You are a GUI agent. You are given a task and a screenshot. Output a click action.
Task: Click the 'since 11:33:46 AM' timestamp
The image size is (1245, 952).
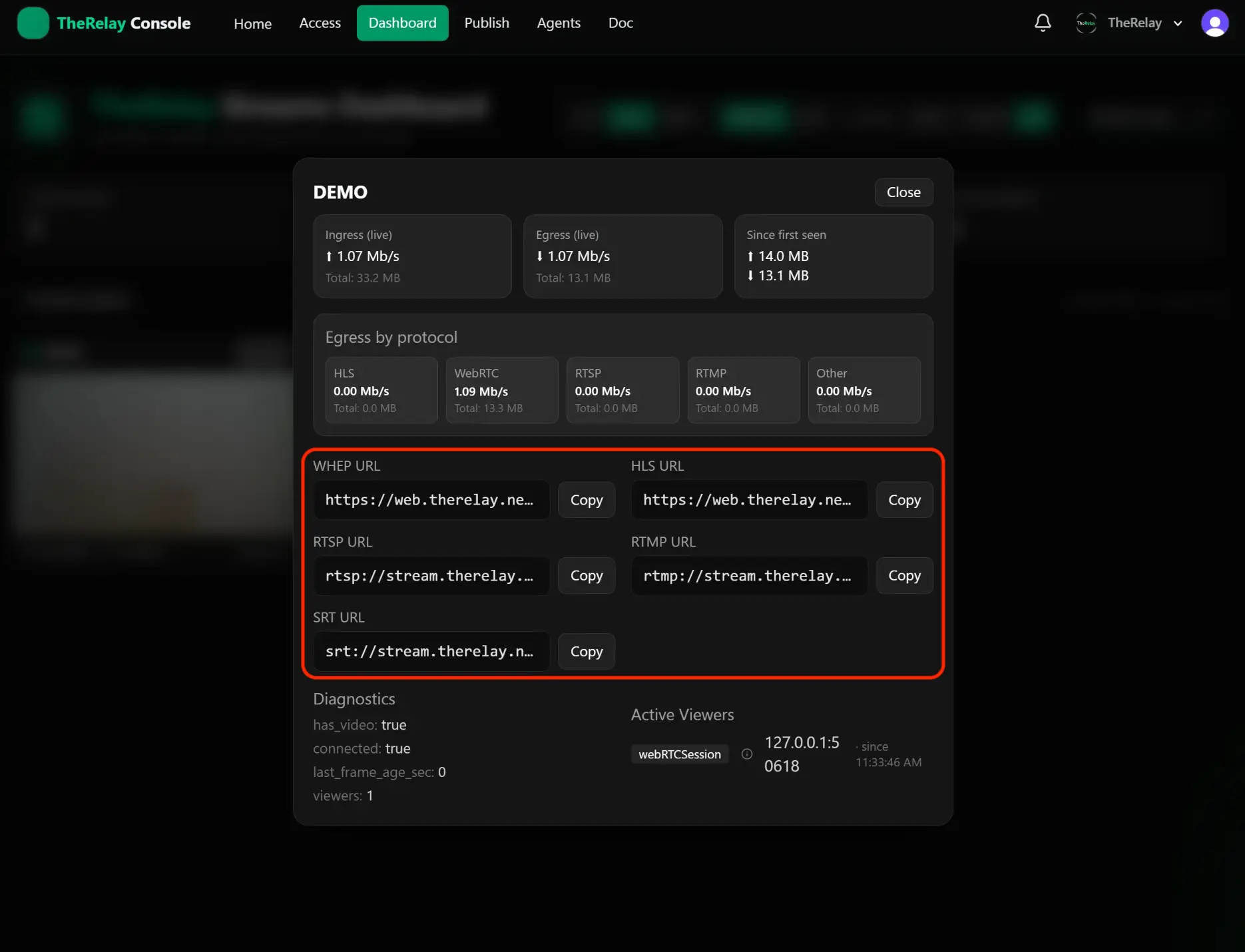889,754
